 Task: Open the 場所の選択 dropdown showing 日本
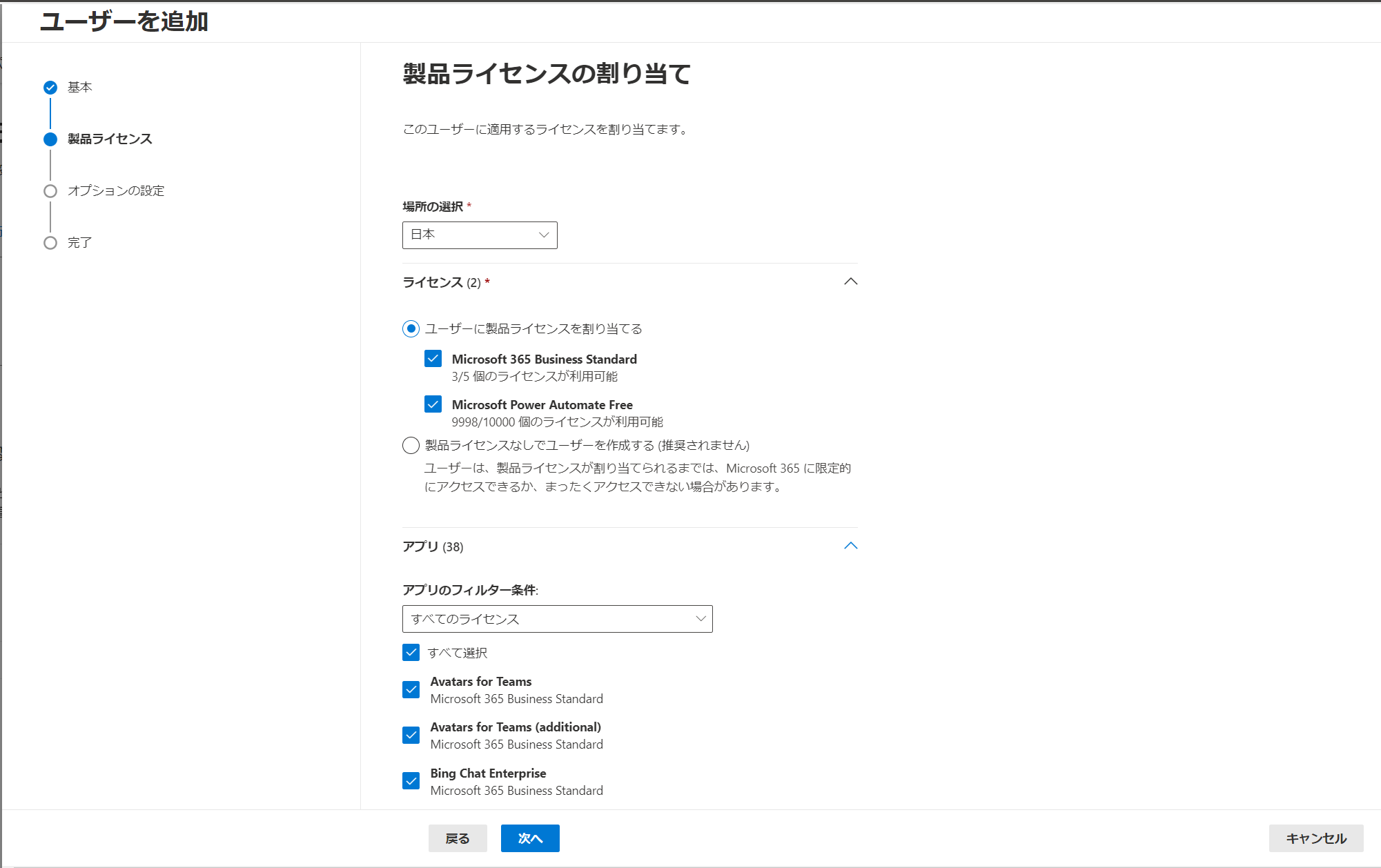point(480,235)
